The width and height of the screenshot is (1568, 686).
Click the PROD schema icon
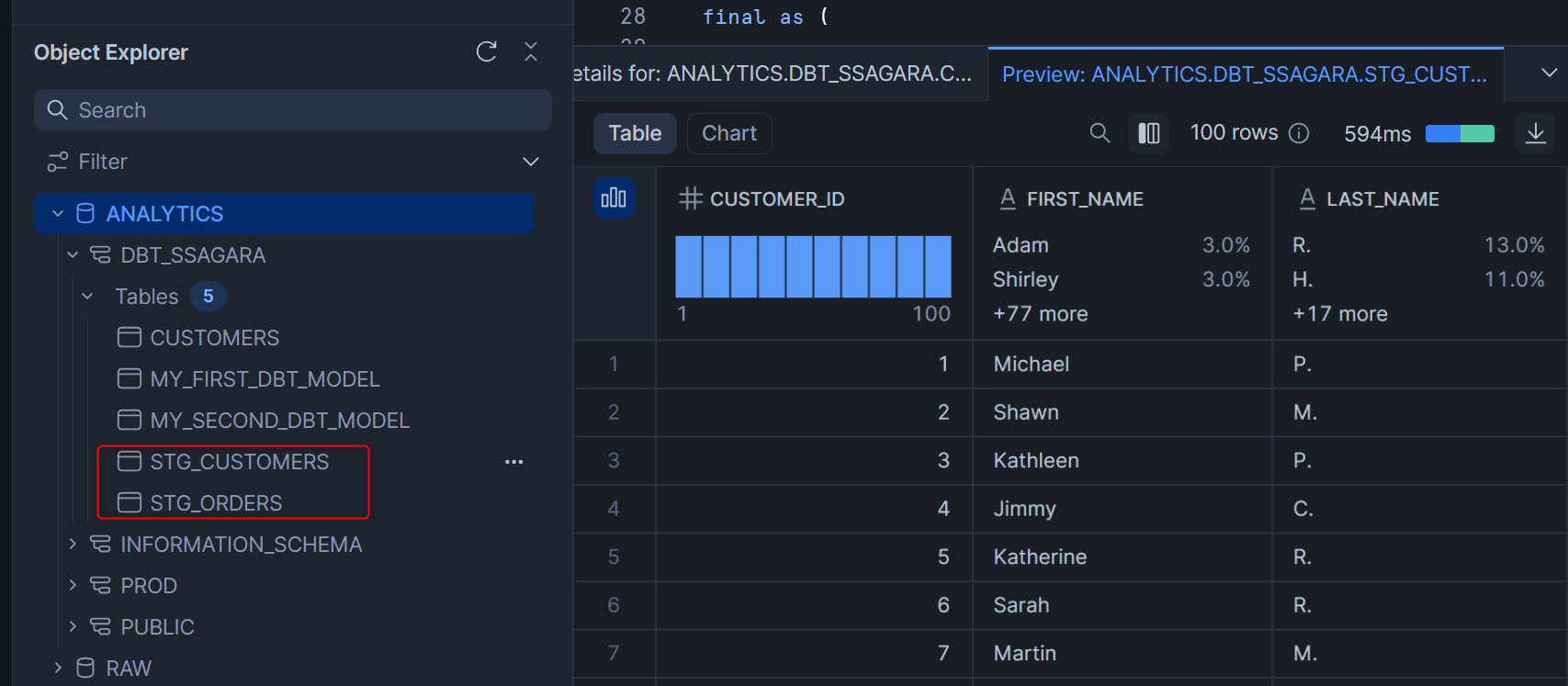click(x=100, y=586)
